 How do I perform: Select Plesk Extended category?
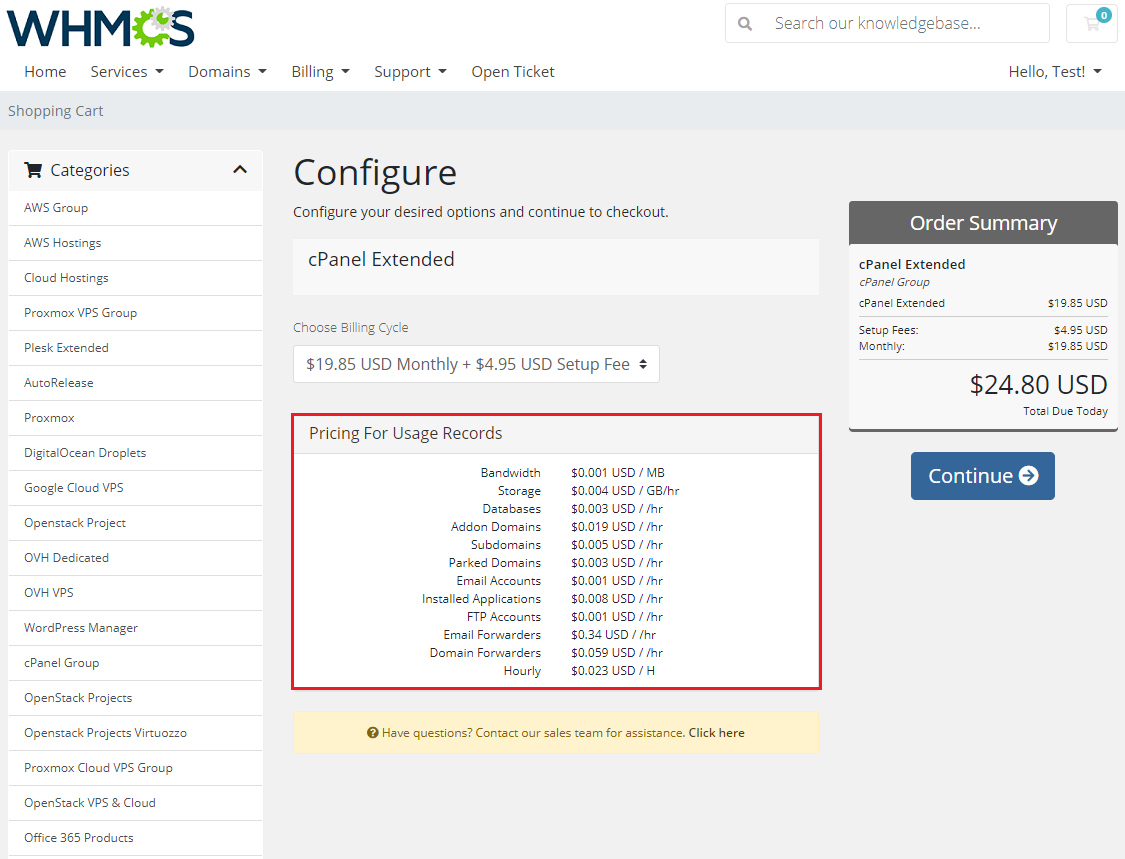click(x=136, y=348)
